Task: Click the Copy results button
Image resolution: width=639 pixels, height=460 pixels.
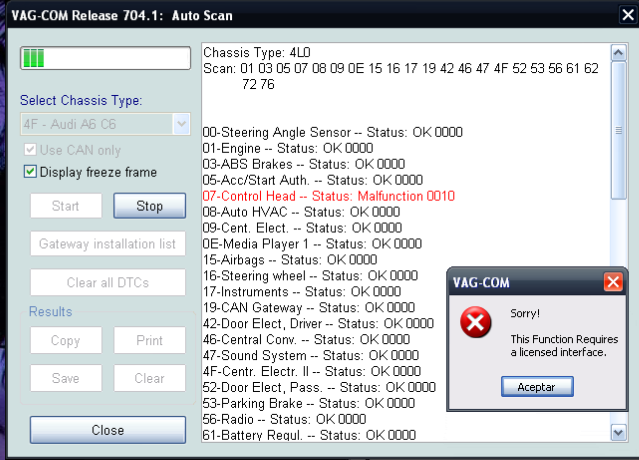Action: (x=66, y=340)
